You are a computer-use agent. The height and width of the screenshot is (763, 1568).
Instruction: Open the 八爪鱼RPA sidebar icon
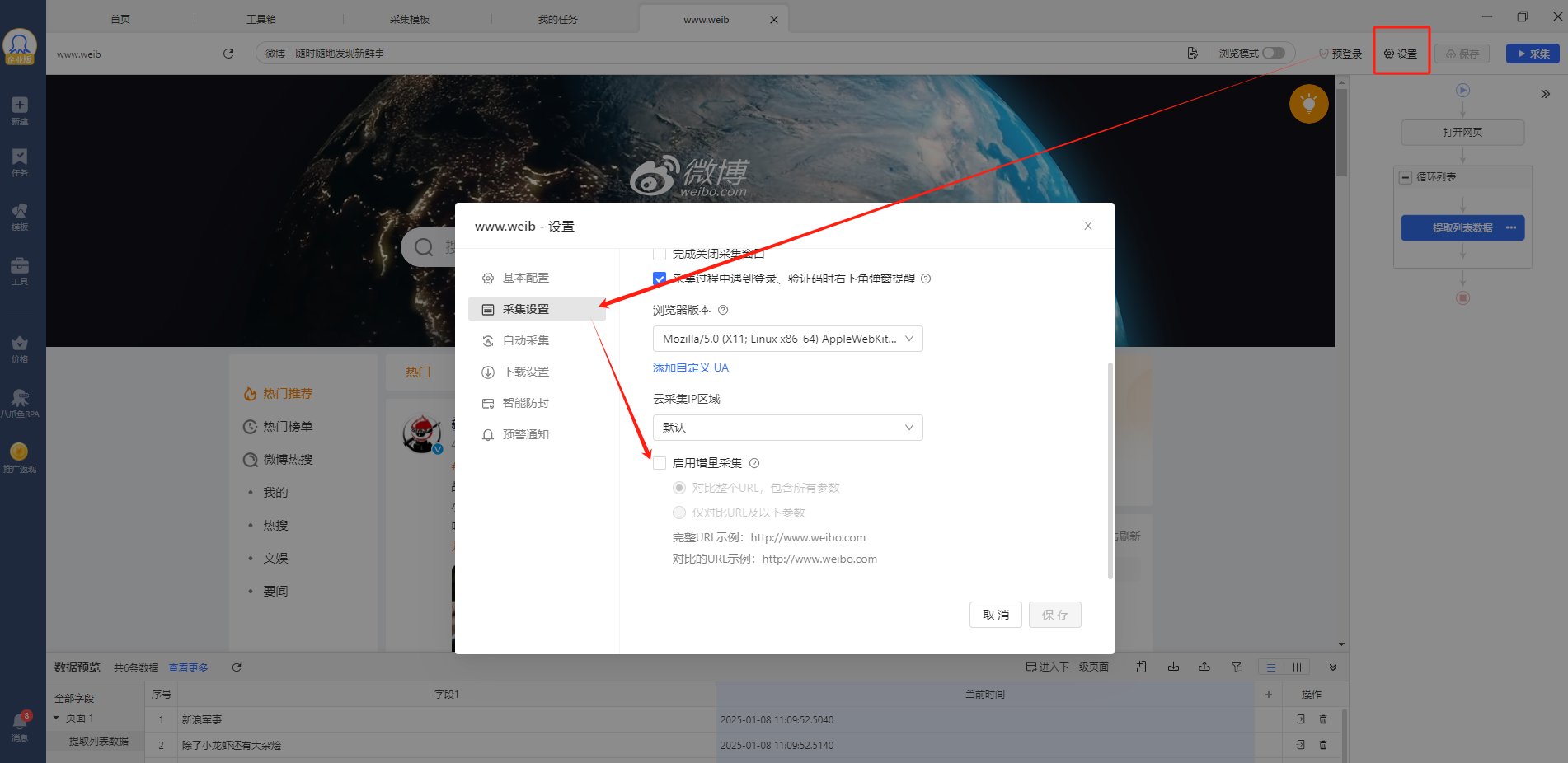point(20,404)
